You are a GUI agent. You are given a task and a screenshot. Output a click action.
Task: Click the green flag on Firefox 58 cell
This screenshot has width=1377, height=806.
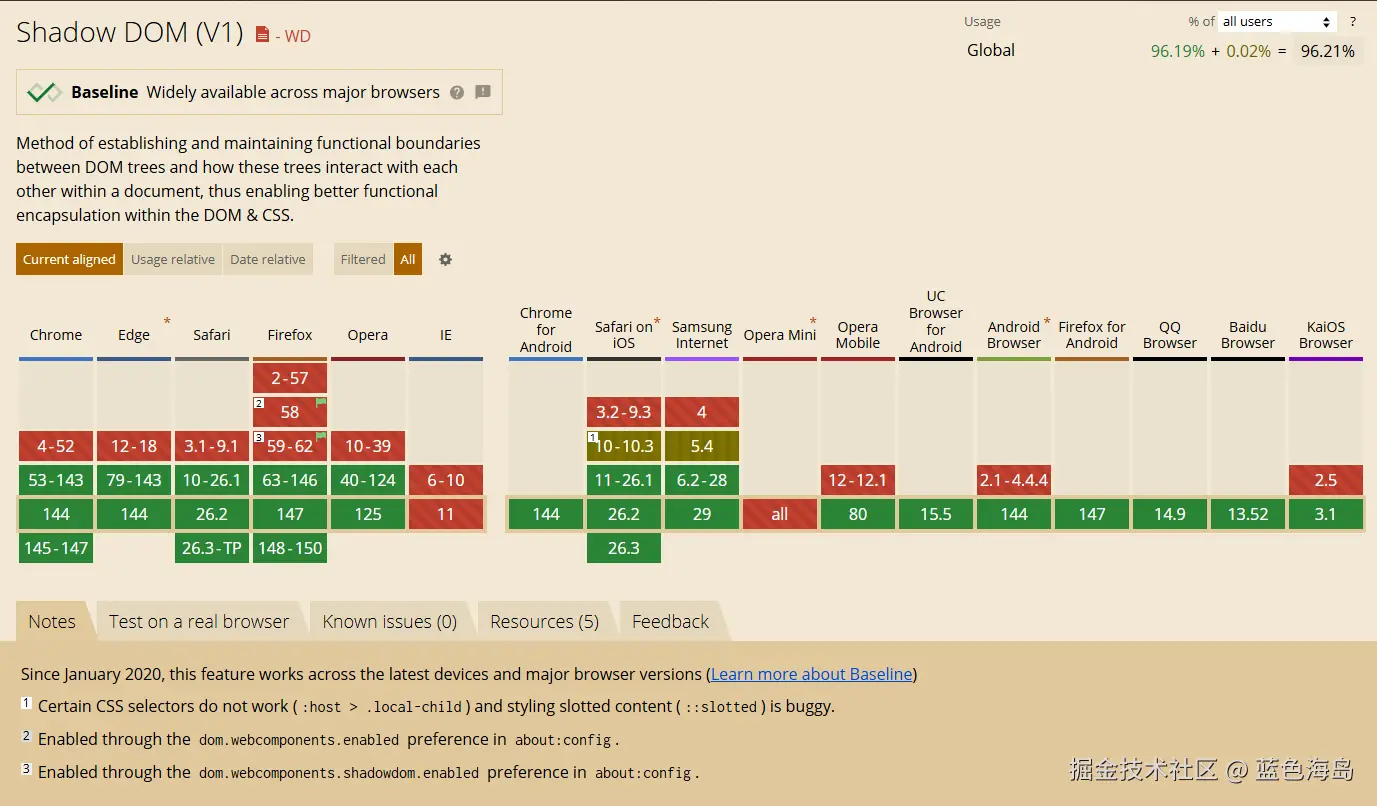click(x=321, y=402)
